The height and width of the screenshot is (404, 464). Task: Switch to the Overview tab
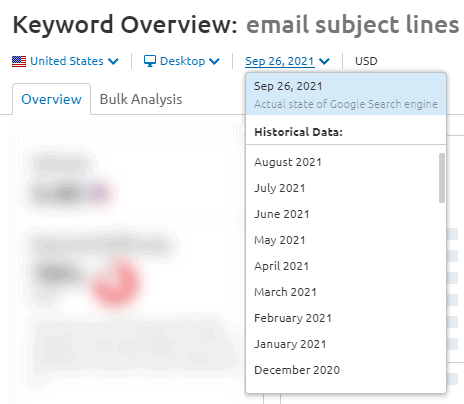pyautogui.click(x=51, y=99)
